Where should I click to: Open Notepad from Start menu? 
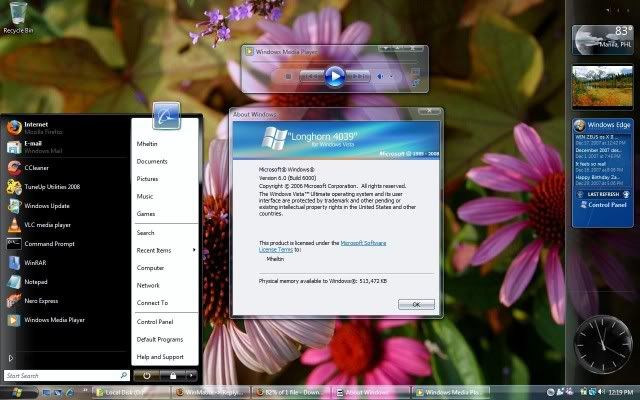[x=65, y=282]
